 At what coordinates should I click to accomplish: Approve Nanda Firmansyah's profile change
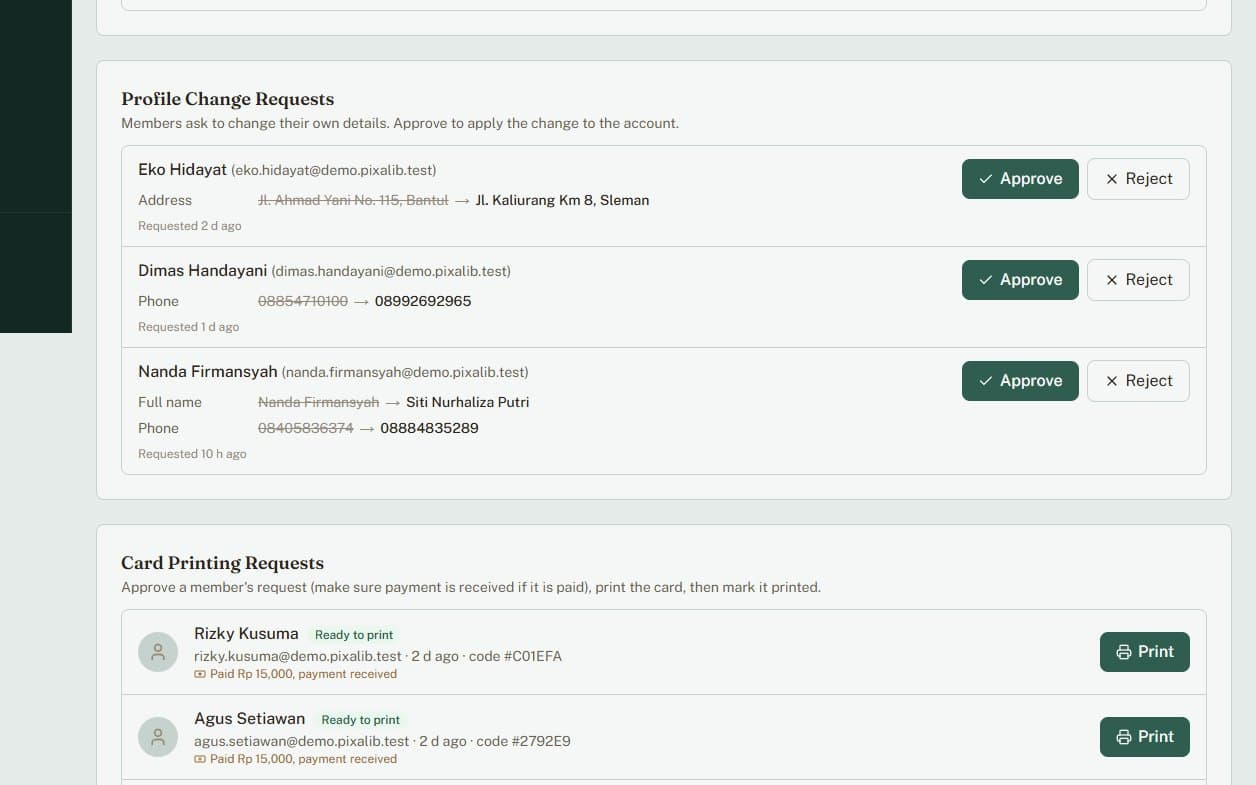1020,381
